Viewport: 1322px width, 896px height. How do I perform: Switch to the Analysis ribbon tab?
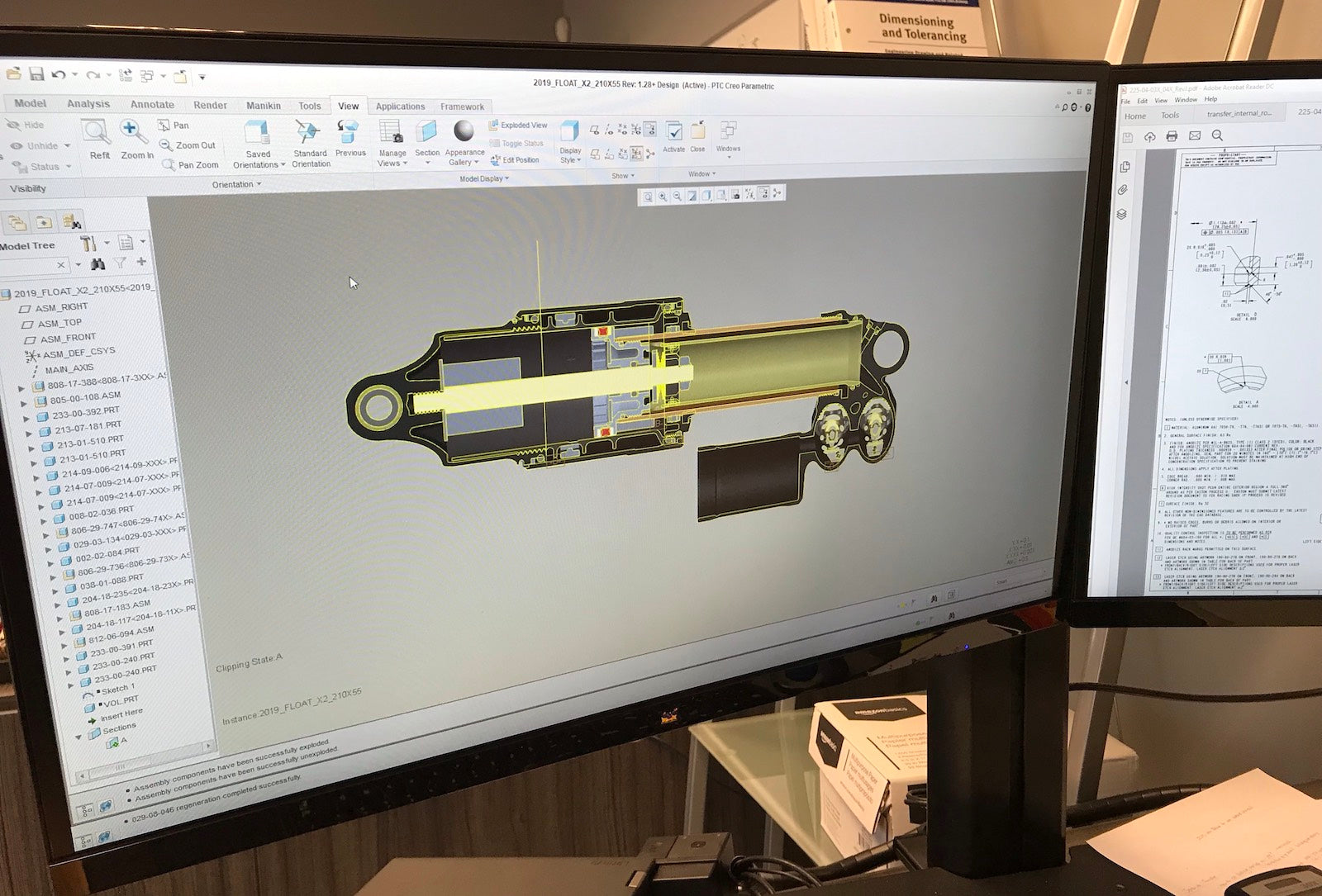pos(88,104)
